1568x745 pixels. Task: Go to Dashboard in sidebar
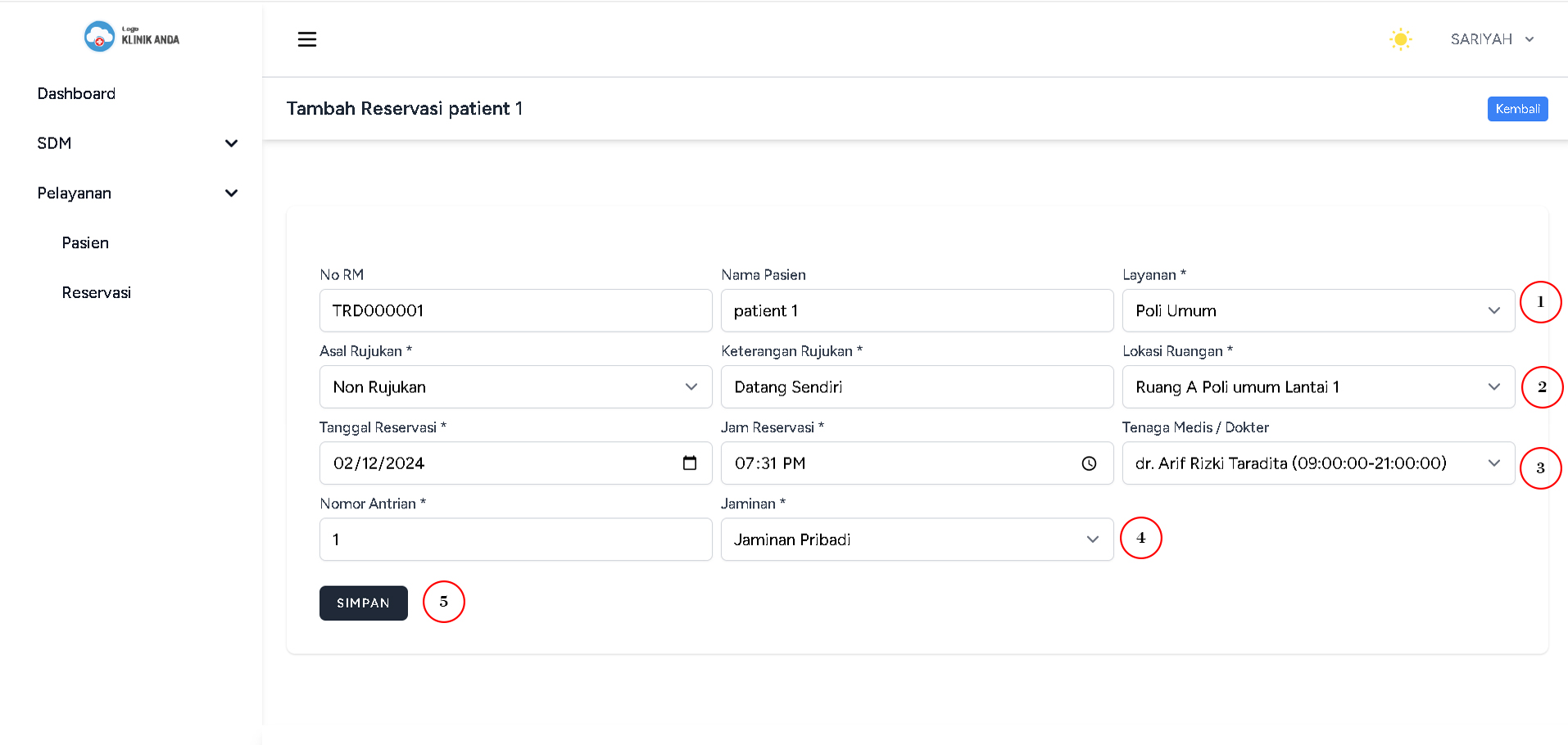tap(76, 93)
